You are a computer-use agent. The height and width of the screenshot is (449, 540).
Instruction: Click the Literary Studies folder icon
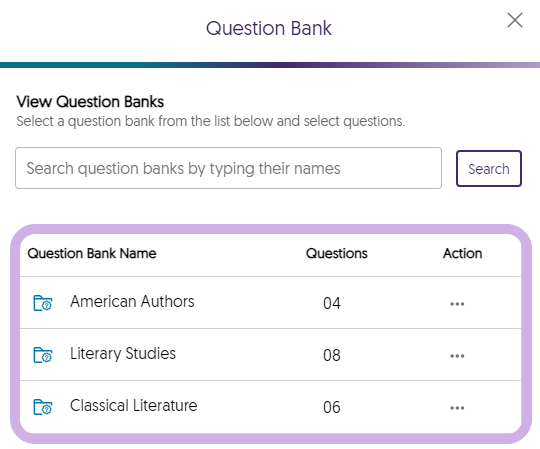point(43,355)
